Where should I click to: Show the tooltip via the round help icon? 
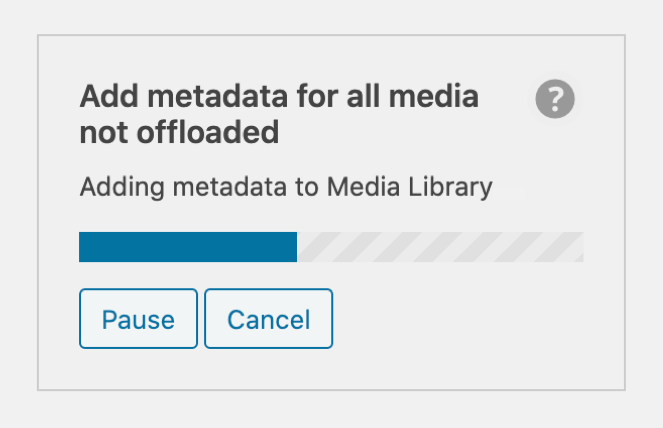click(x=555, y=99)
